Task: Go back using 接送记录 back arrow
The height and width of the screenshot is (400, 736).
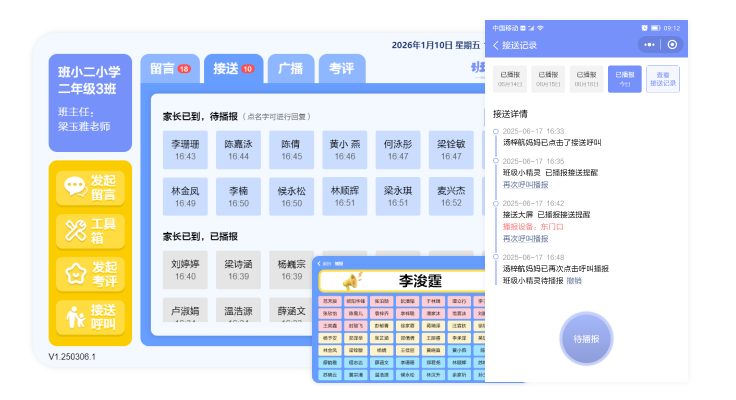Action: 496,45
